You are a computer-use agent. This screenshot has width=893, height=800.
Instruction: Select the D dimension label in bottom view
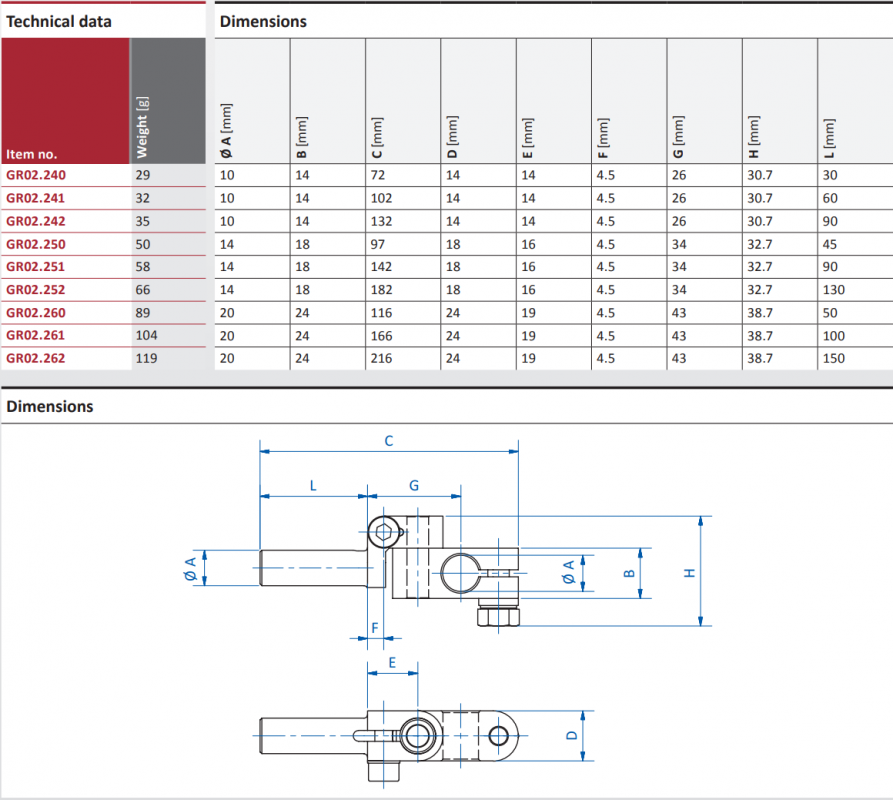(x=571, y=735)
